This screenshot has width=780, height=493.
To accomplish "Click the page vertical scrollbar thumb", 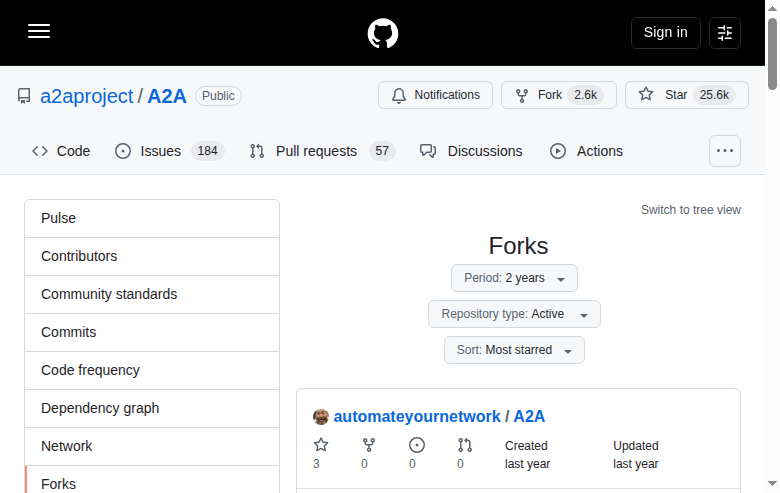I will pyautogui.click(x=772, y=54).
